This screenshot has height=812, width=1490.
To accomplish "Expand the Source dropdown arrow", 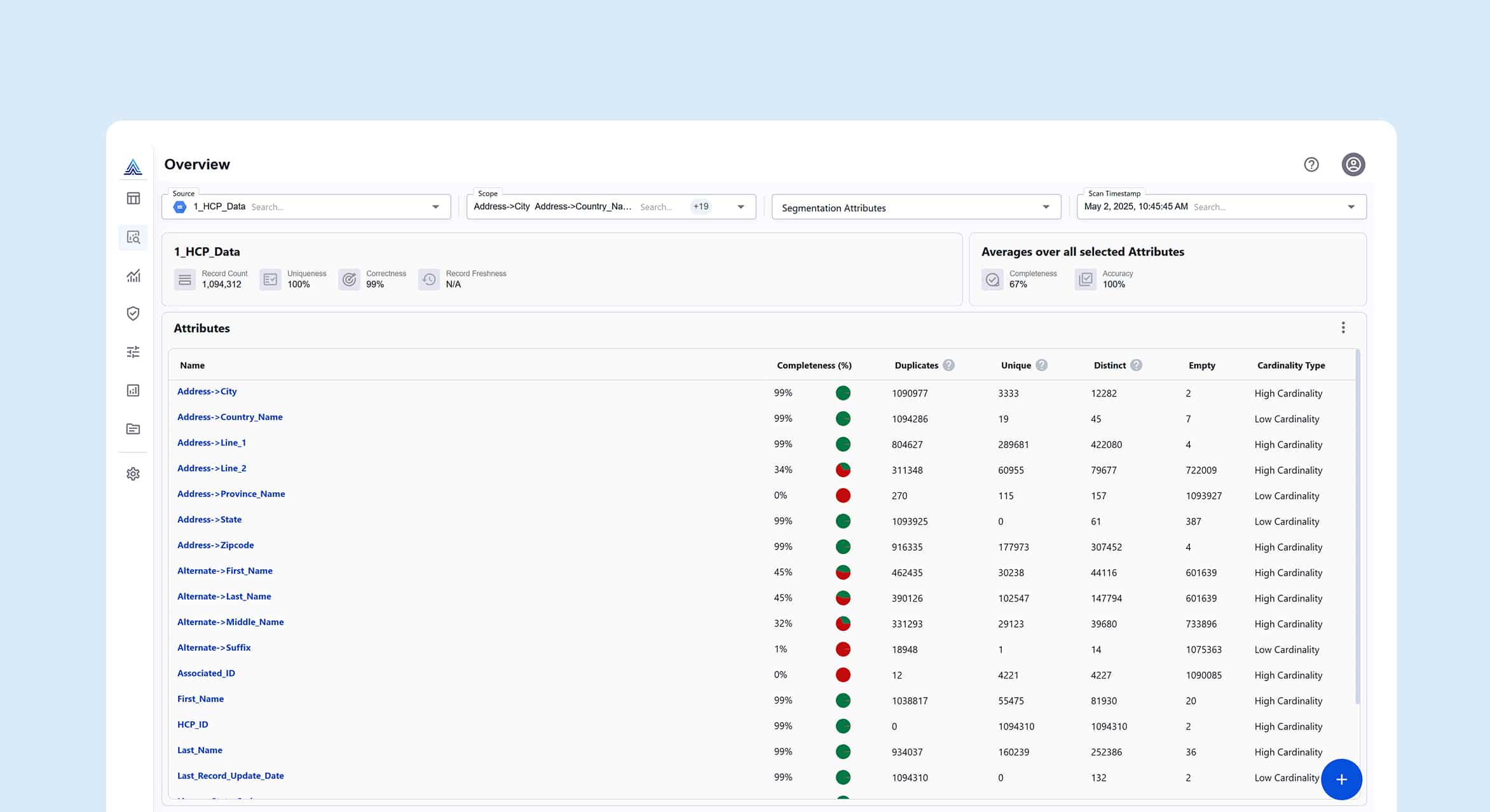I will click(435, 207).
